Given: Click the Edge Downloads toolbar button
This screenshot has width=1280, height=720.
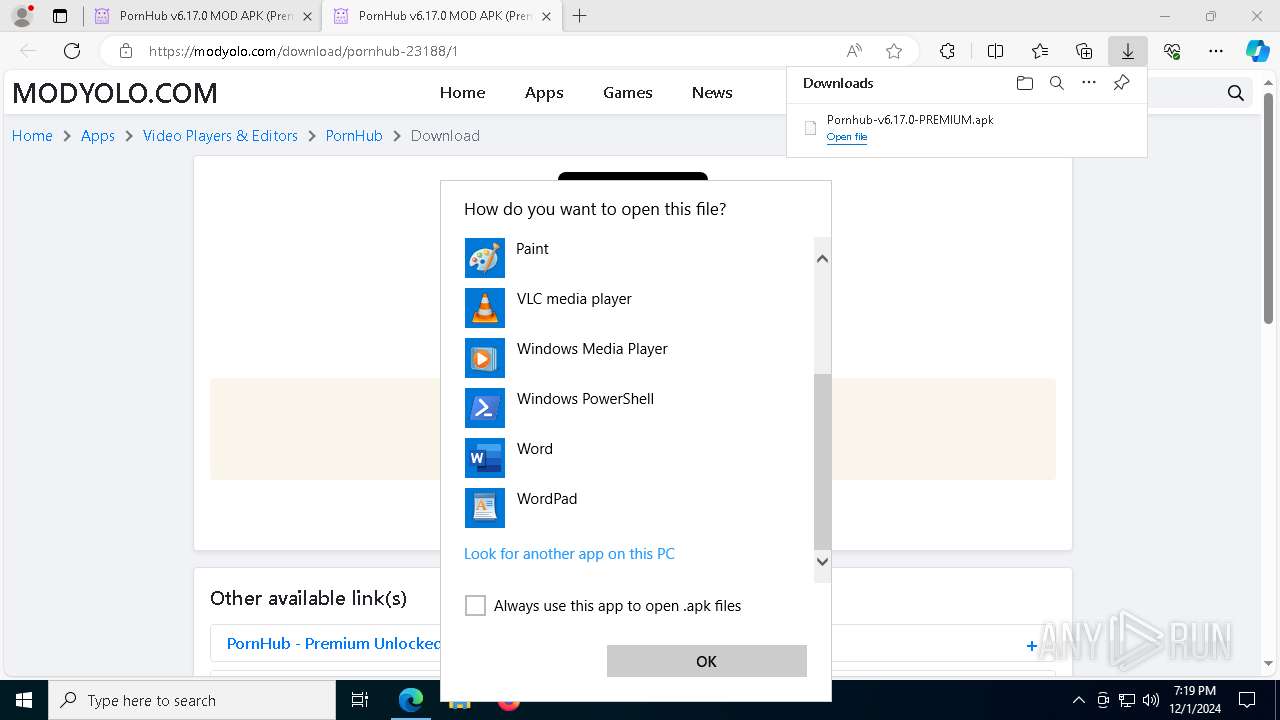Looking at the screenshot, I should coord(1127,51).
